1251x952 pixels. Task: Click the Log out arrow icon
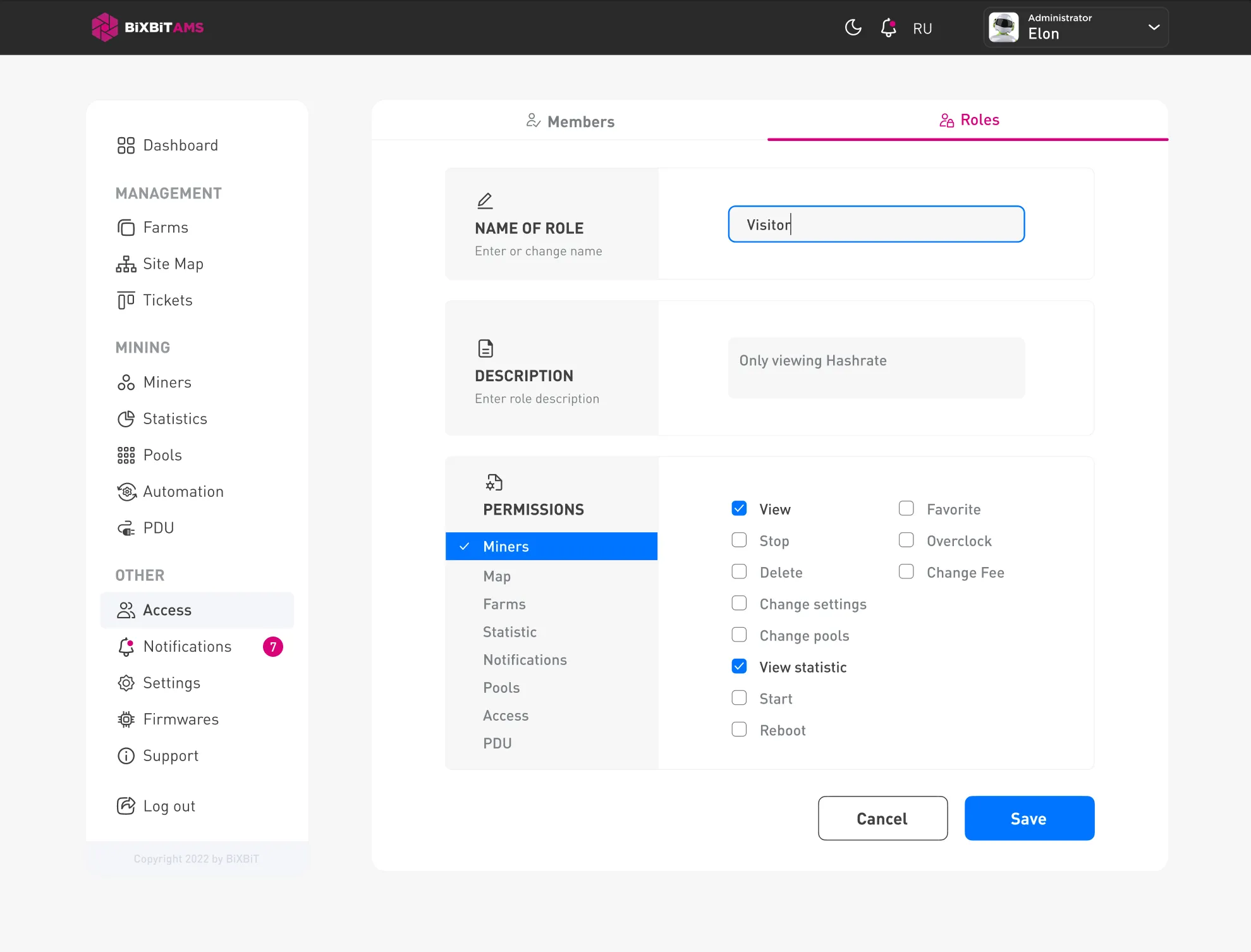click(x=126, y=806)
